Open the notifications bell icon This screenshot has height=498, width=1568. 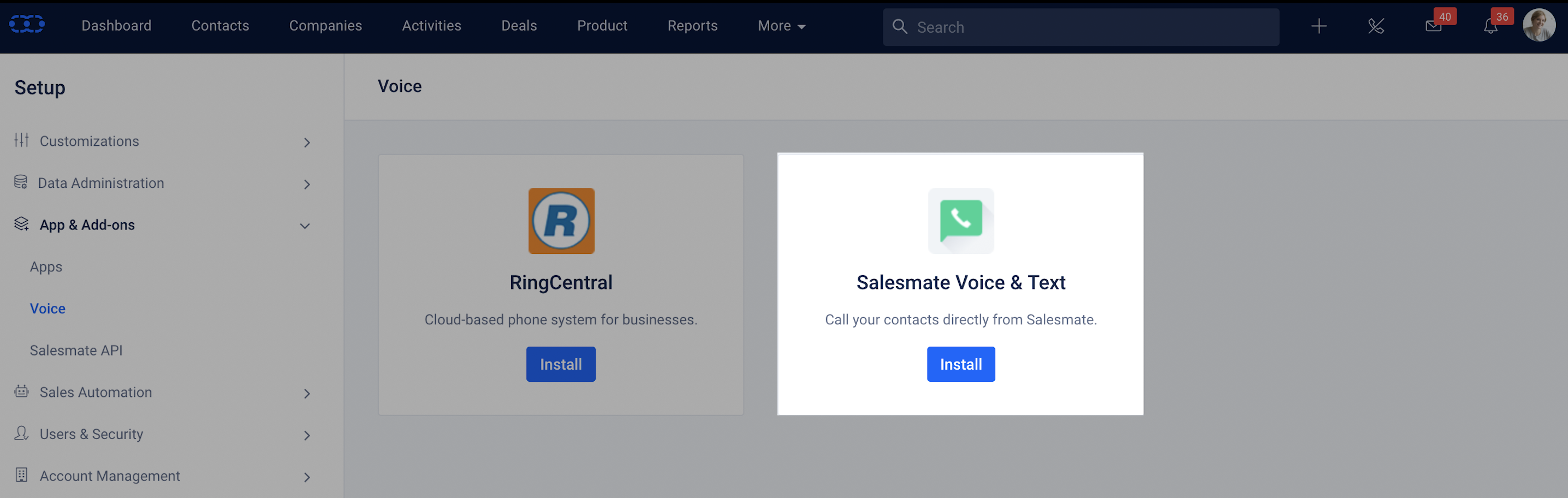click(x=1490, y=27)
